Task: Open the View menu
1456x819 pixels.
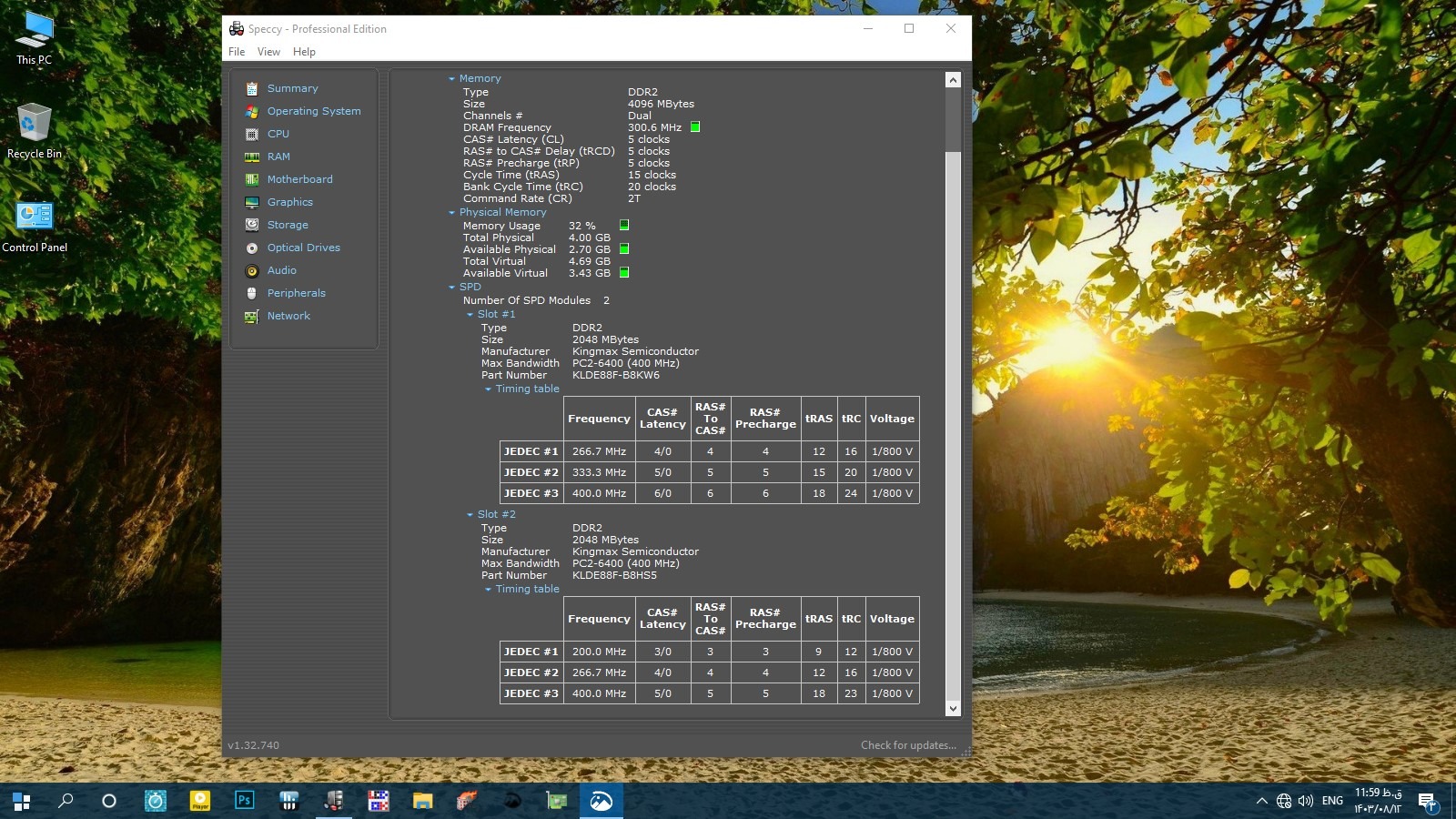Action: click(x=268, y=52)
